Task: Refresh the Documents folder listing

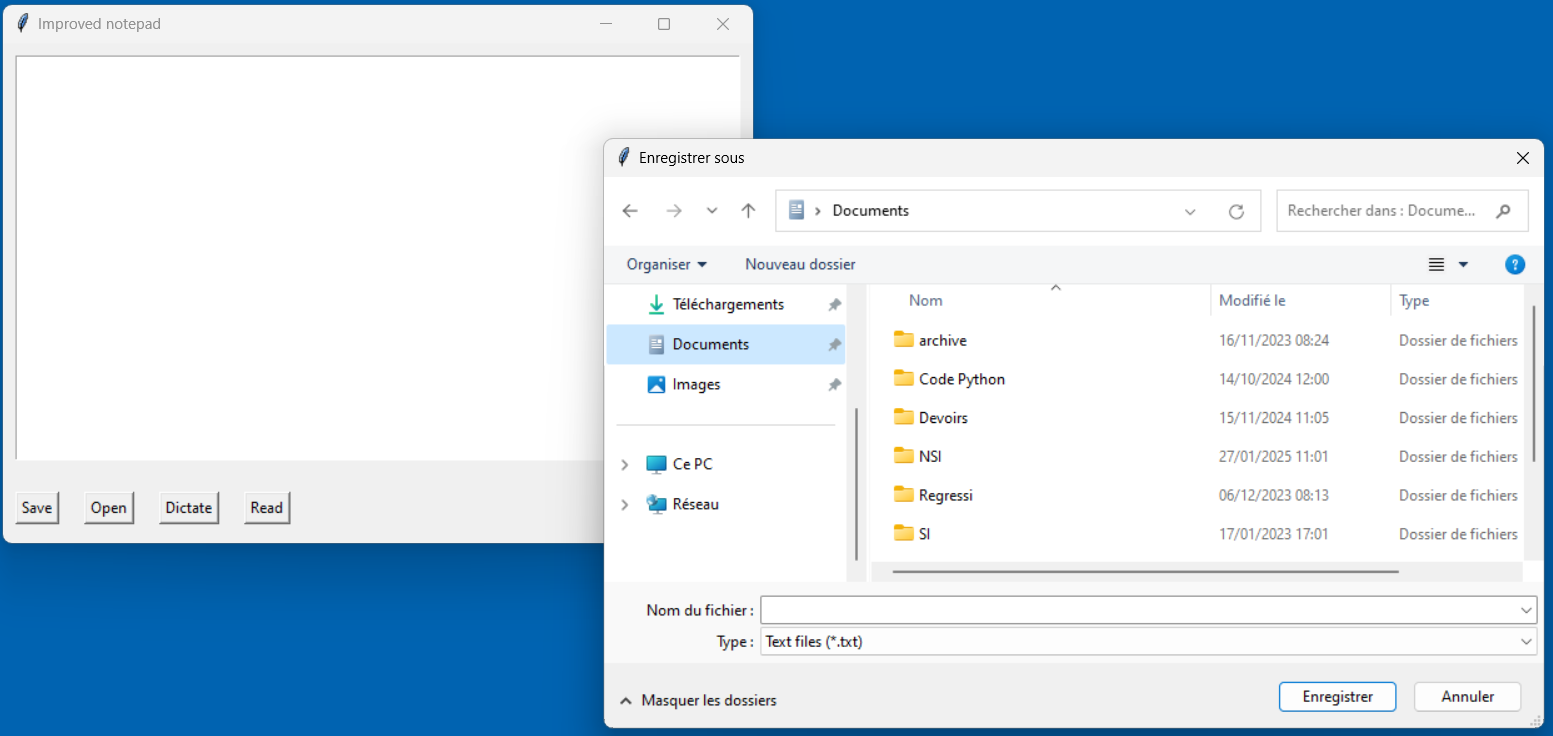Action: click(1236, 211)
